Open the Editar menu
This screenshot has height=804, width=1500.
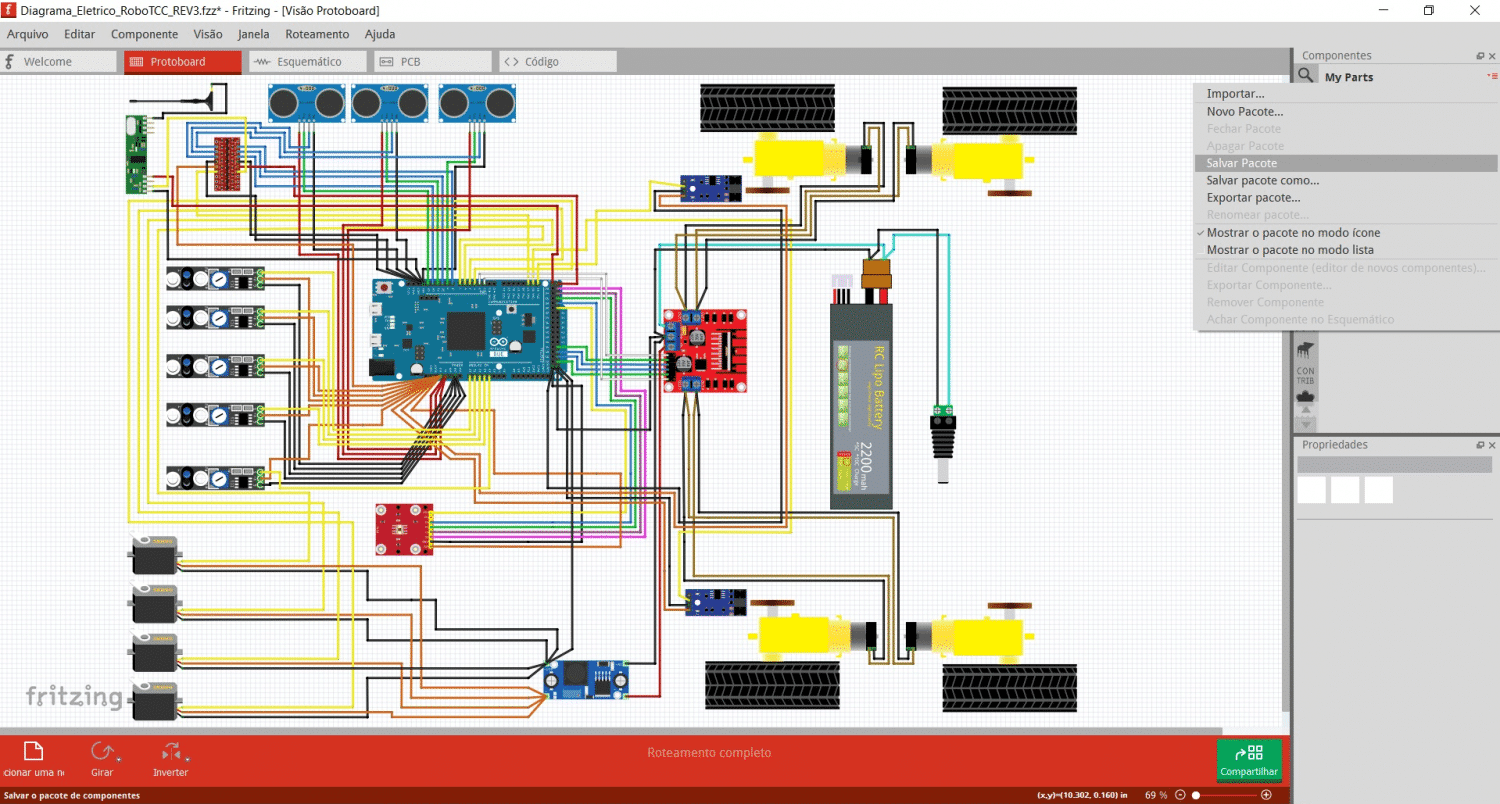(x=80, y=34)
